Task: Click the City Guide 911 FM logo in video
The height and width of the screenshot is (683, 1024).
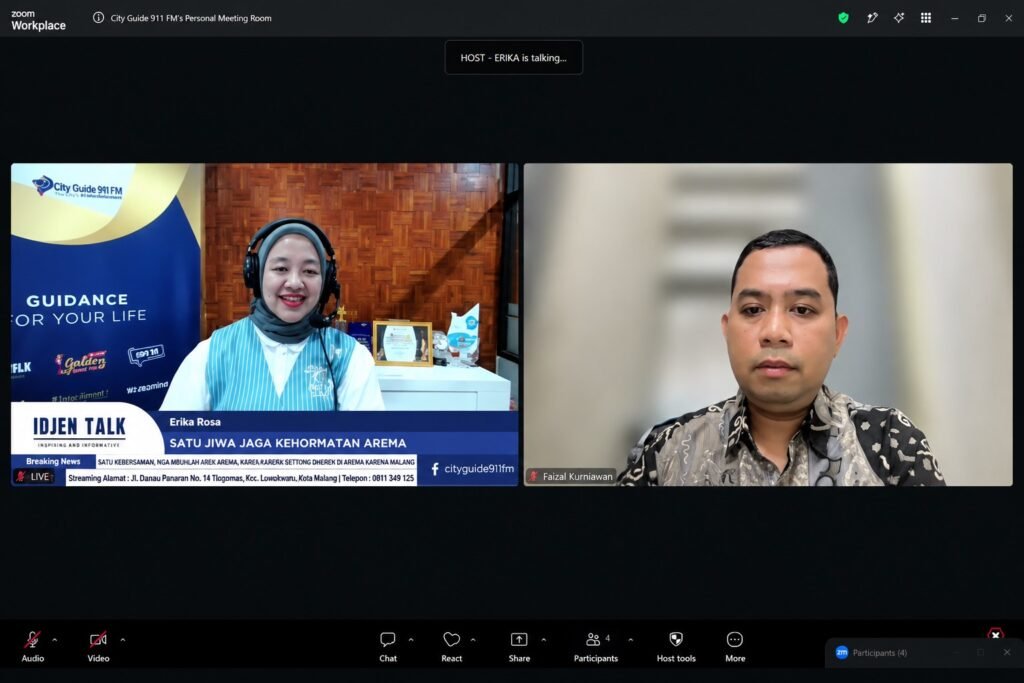Action: click(78, 187)
